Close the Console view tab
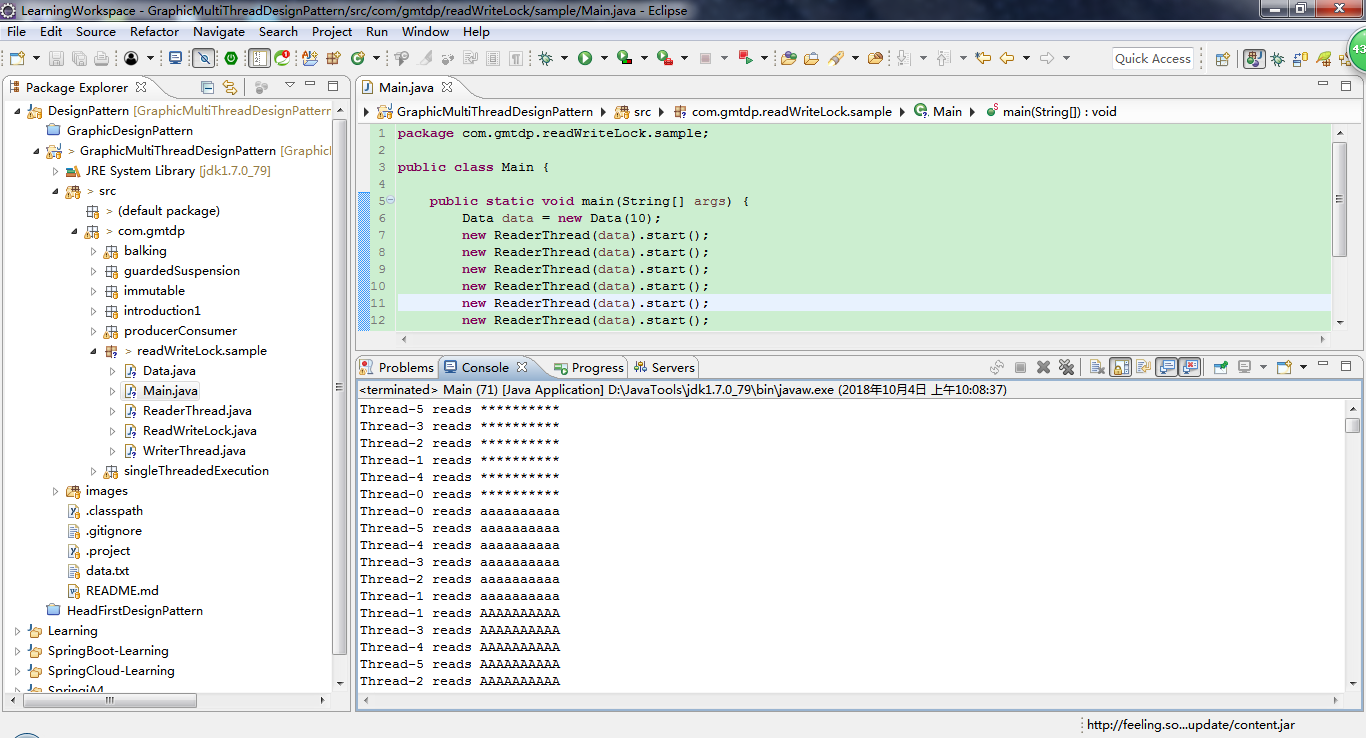Image resolution: width=1366 pixels, height=738 pixels. 522,367
